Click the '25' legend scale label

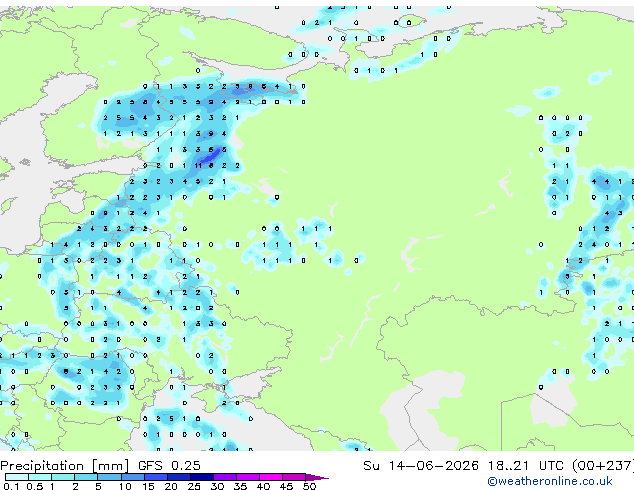click(194, 486)
